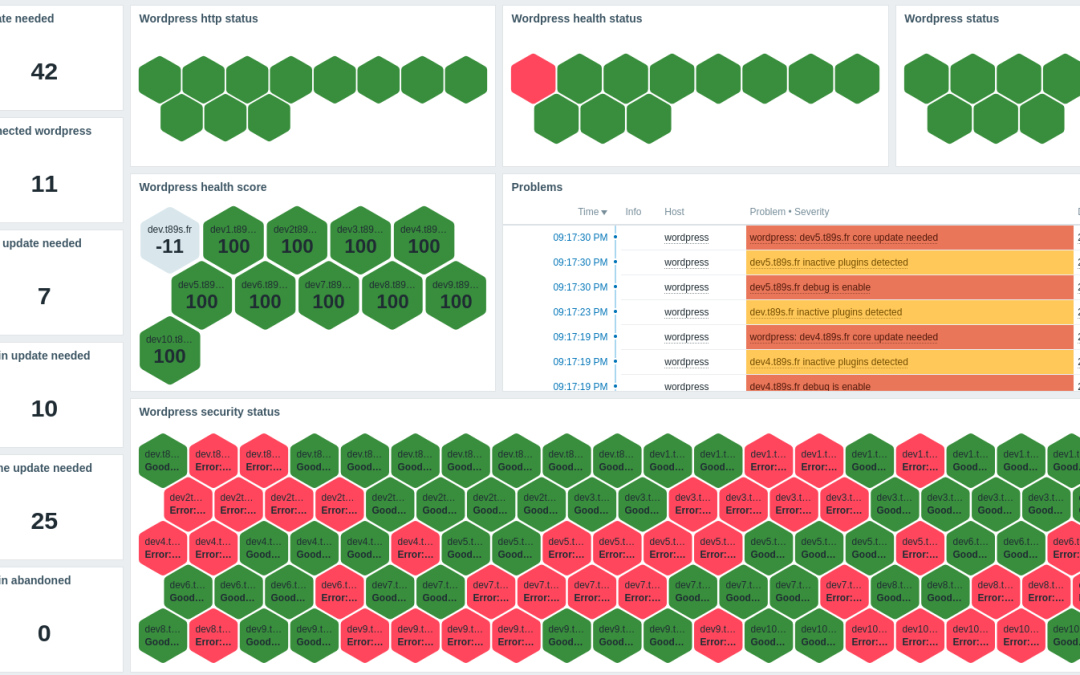This screenshot has height=675, width=1080.
Task: Select the dev10.t8 health score hexagon
Action: tap(169, 350)
